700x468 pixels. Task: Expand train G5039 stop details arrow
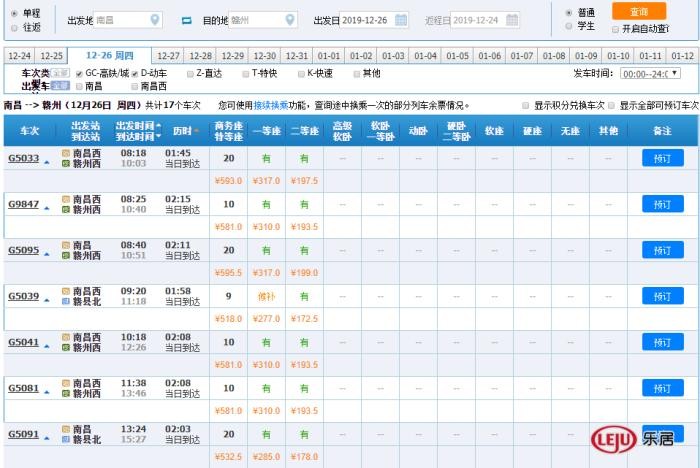coord(46,297)
